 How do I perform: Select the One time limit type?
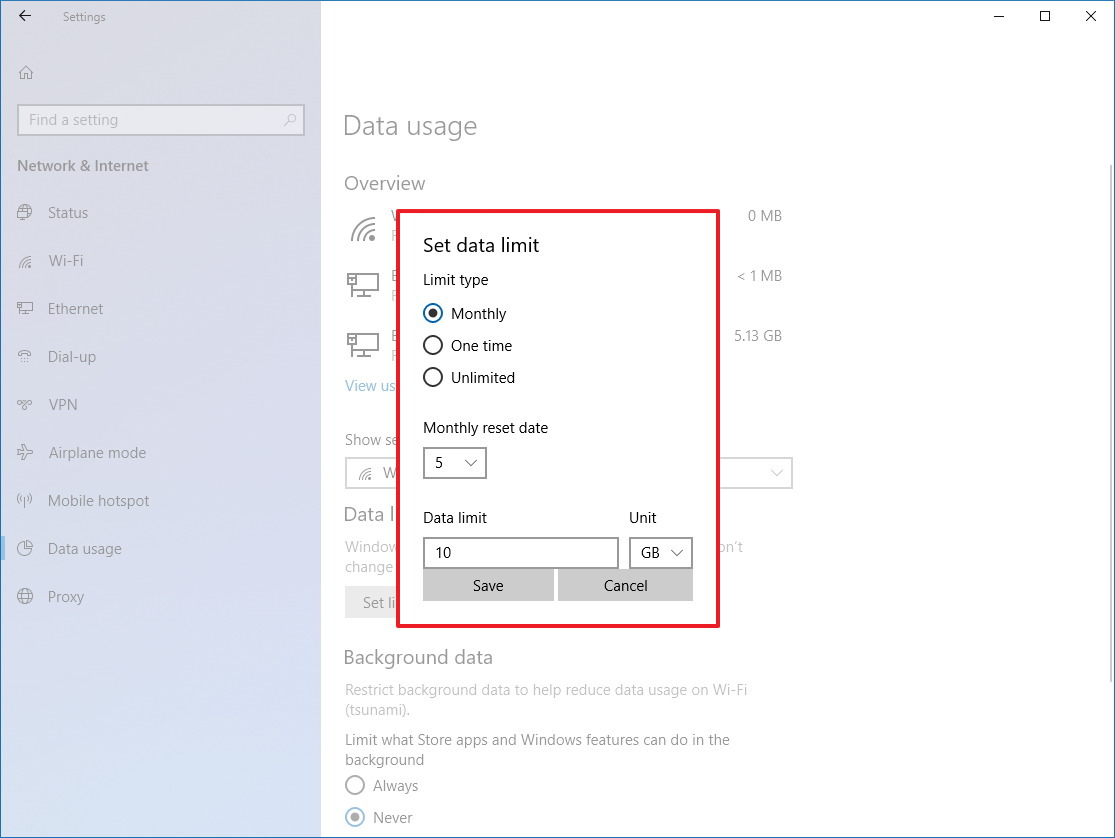pyautogui.click(x=433, y=346)
